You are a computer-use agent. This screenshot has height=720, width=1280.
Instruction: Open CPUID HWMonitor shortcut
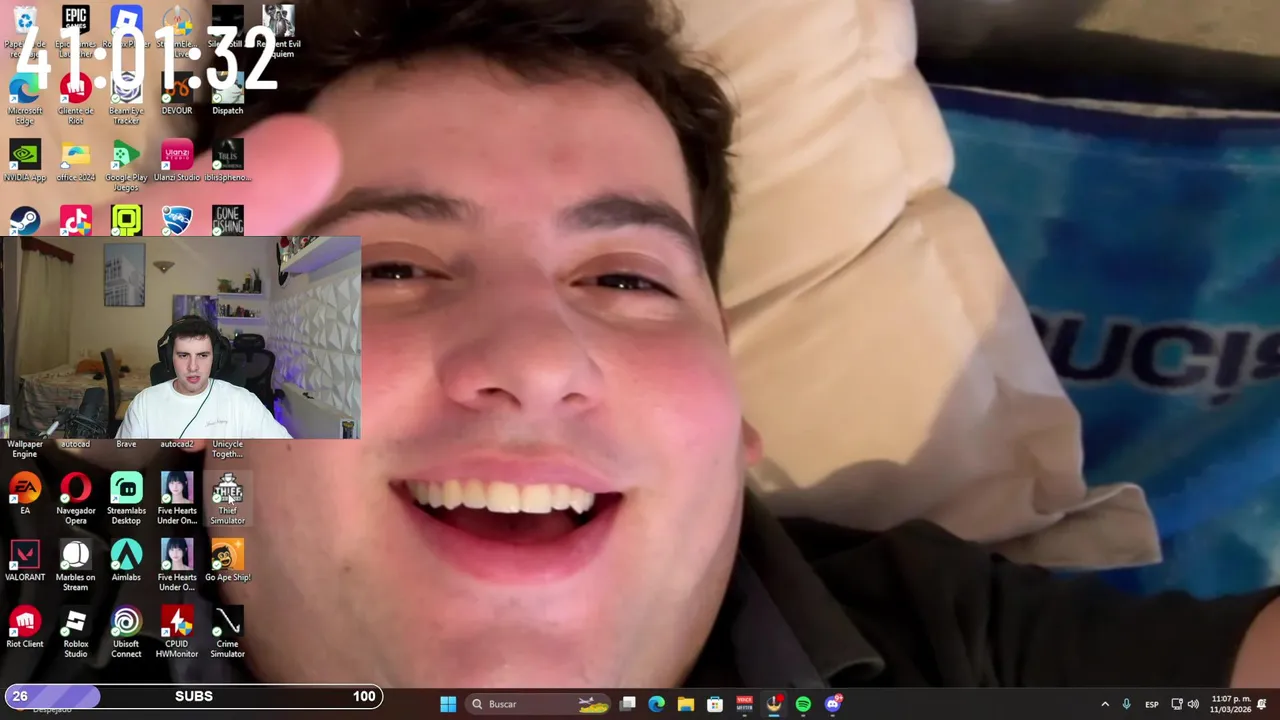pos(176,633)
